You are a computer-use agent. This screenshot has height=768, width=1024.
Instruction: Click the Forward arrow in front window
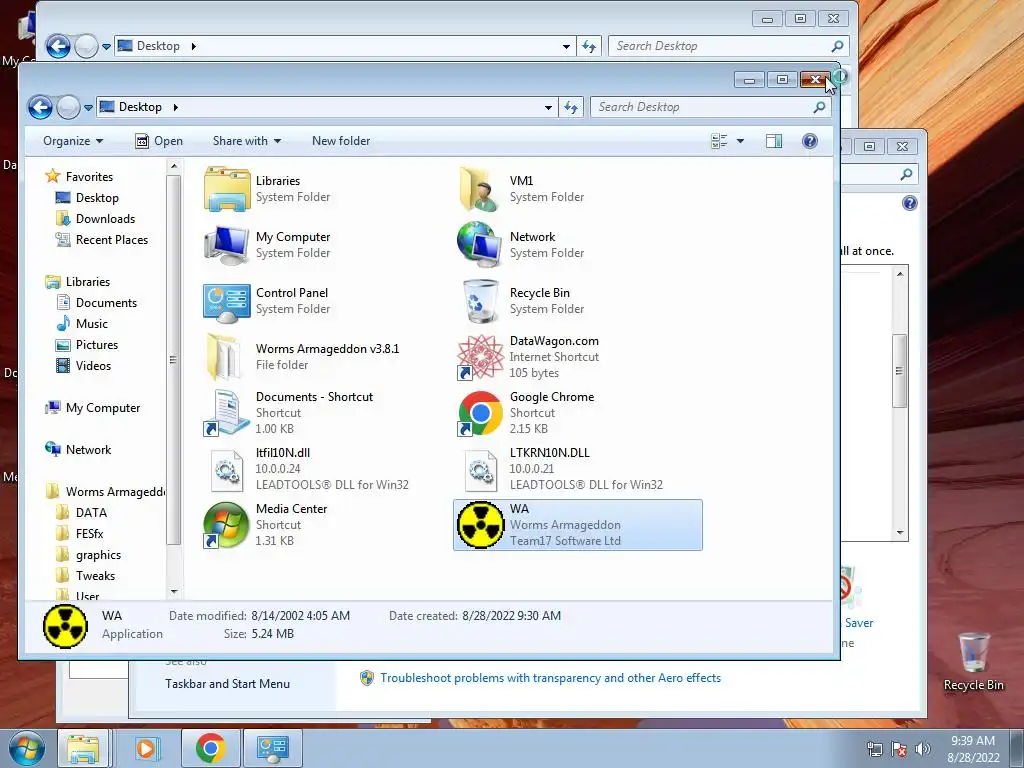pos(69,107)
